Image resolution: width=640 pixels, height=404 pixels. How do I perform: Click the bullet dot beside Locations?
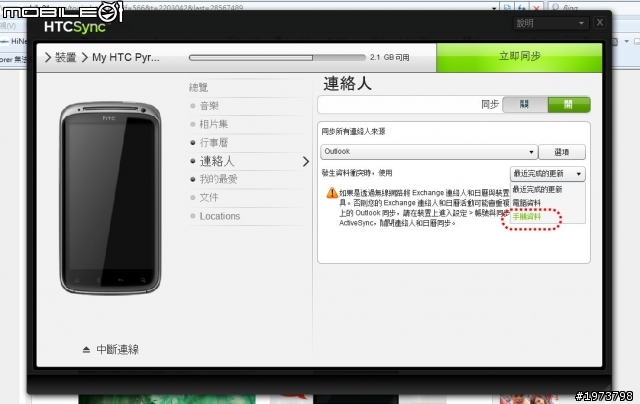[193, 216]
